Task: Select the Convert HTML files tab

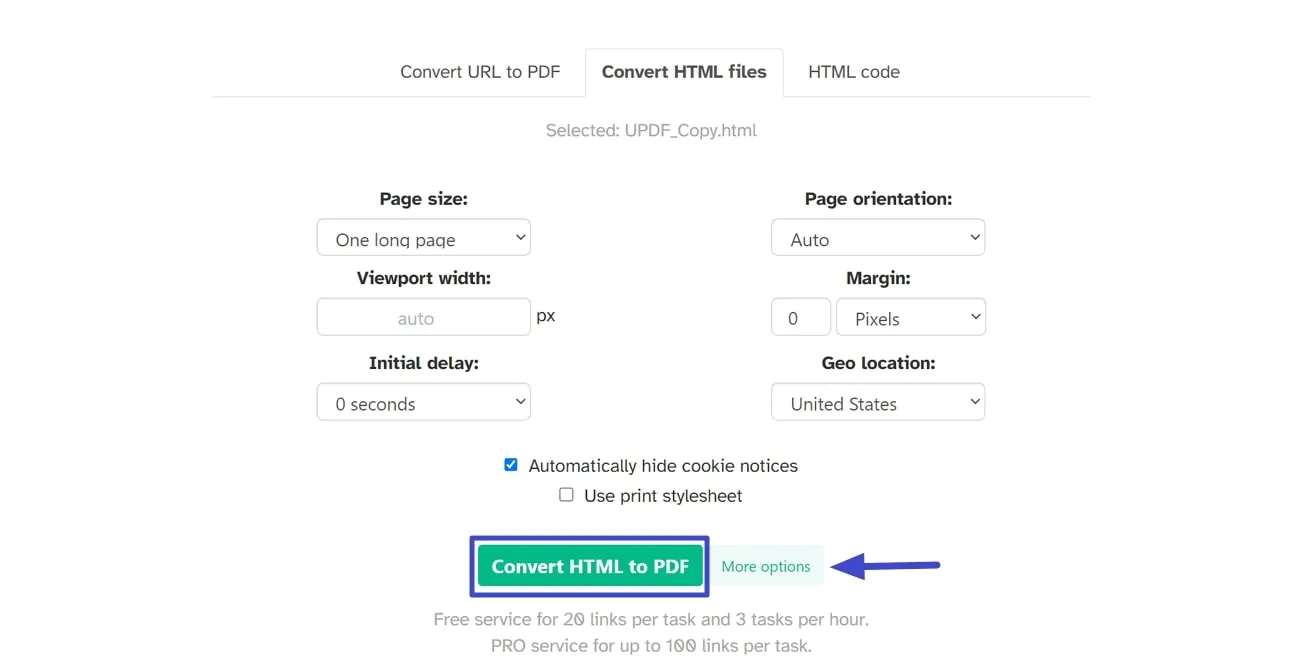Action: 684,71
